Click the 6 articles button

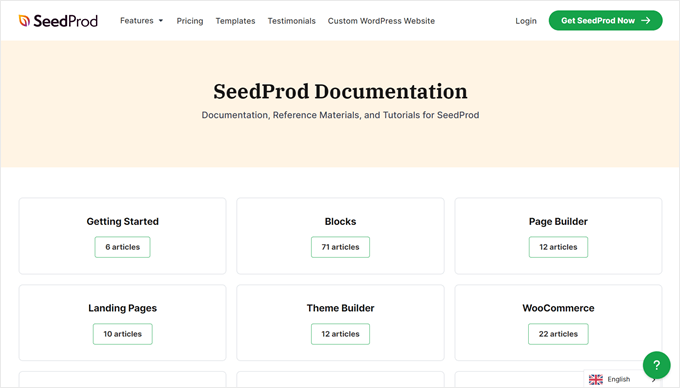pos(123,247)
